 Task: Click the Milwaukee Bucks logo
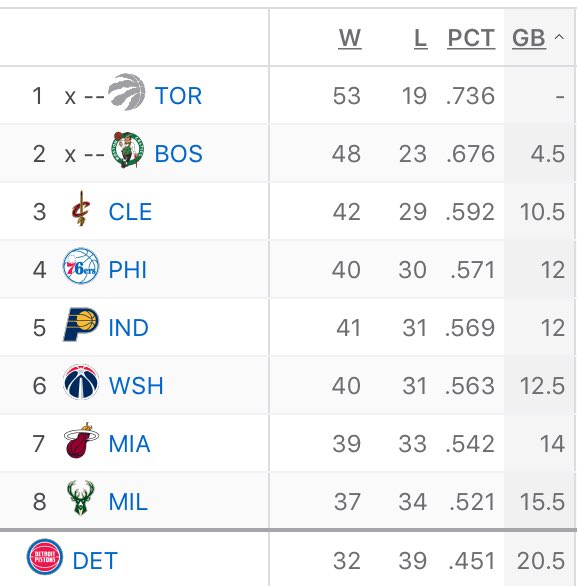[81, 498]
